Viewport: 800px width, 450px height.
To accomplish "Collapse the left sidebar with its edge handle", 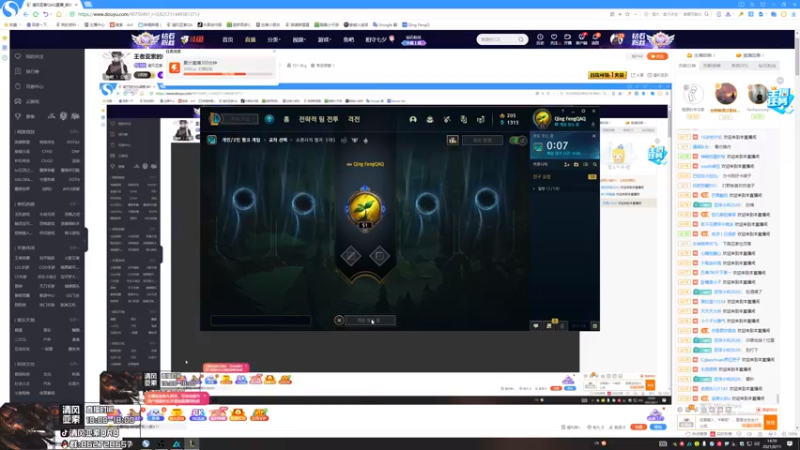I will click(x=86, y=240).
